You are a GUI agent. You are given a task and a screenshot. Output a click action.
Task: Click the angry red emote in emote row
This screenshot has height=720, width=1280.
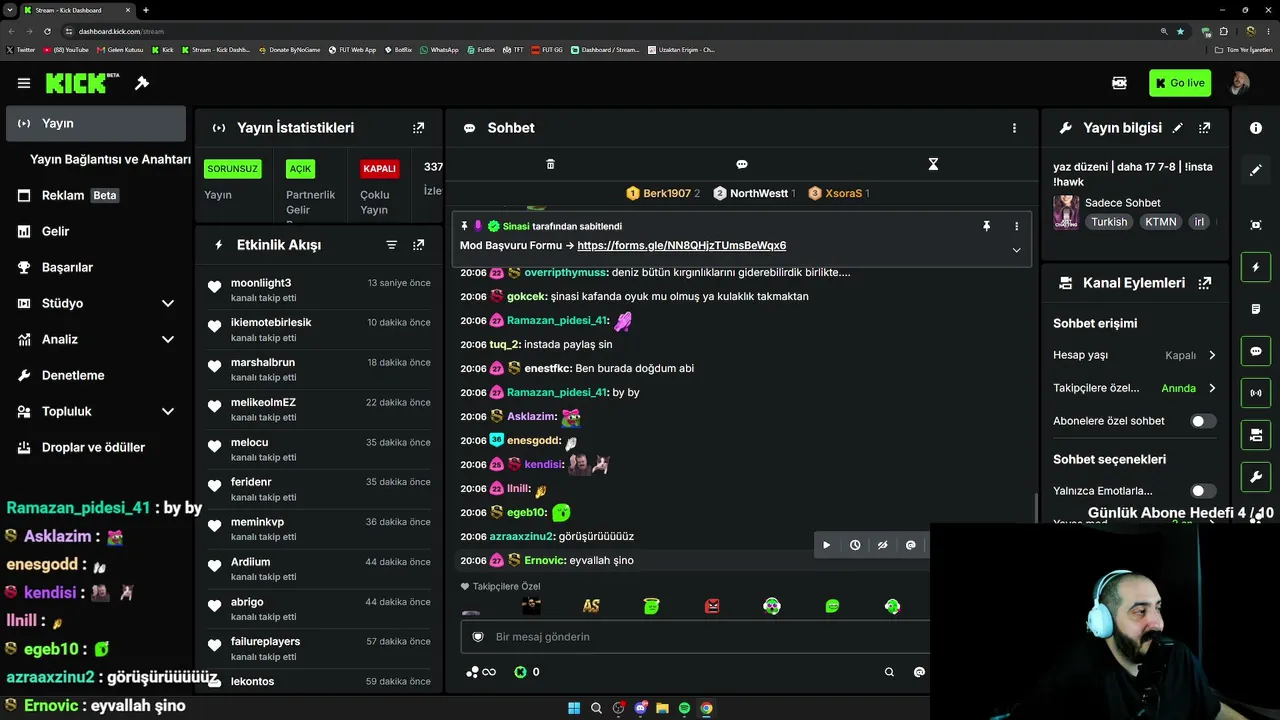click(x=712, y=606)
